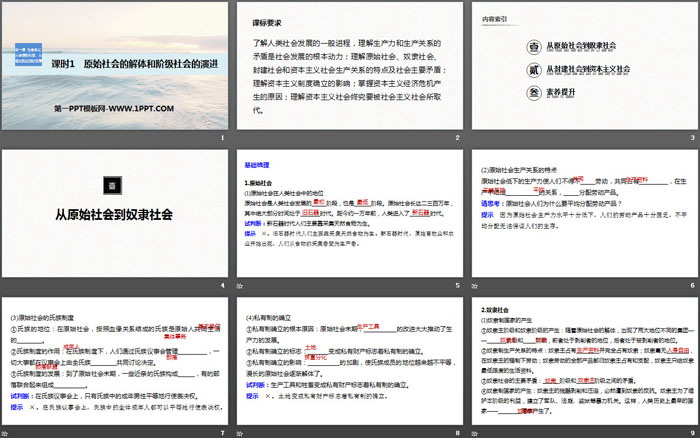Image resolution: width=700 pixels, height=438 pixels.
Task: Select slide 8 about 私有制的确立
Action: point(349,365)
